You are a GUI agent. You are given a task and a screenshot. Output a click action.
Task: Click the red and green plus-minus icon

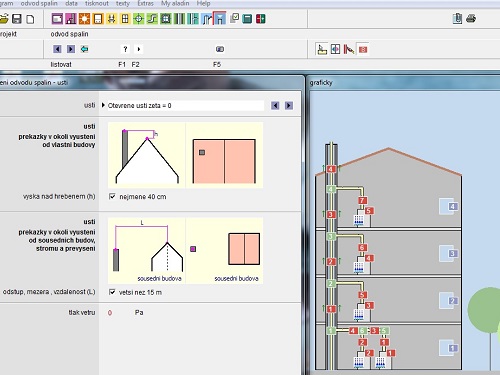click(x=261, y=19)
